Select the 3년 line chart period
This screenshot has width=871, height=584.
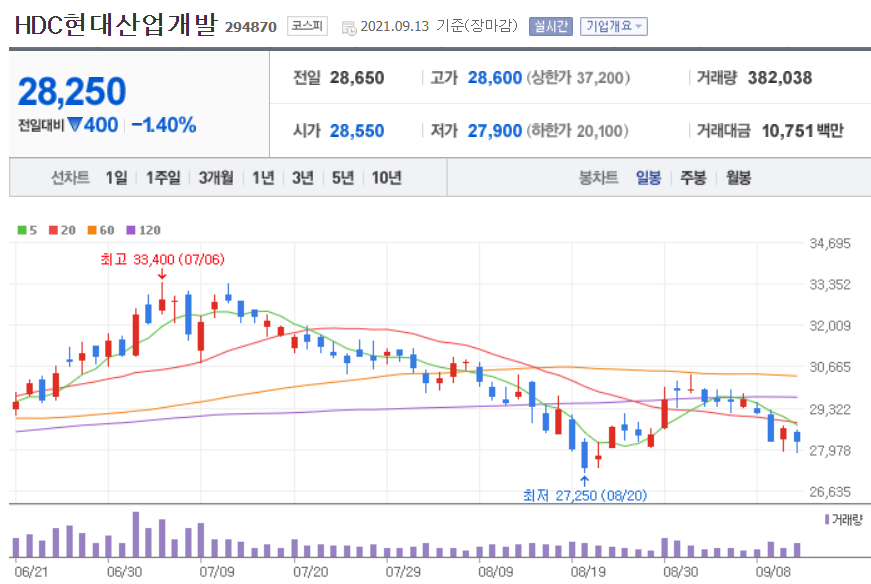coord(303,178)
